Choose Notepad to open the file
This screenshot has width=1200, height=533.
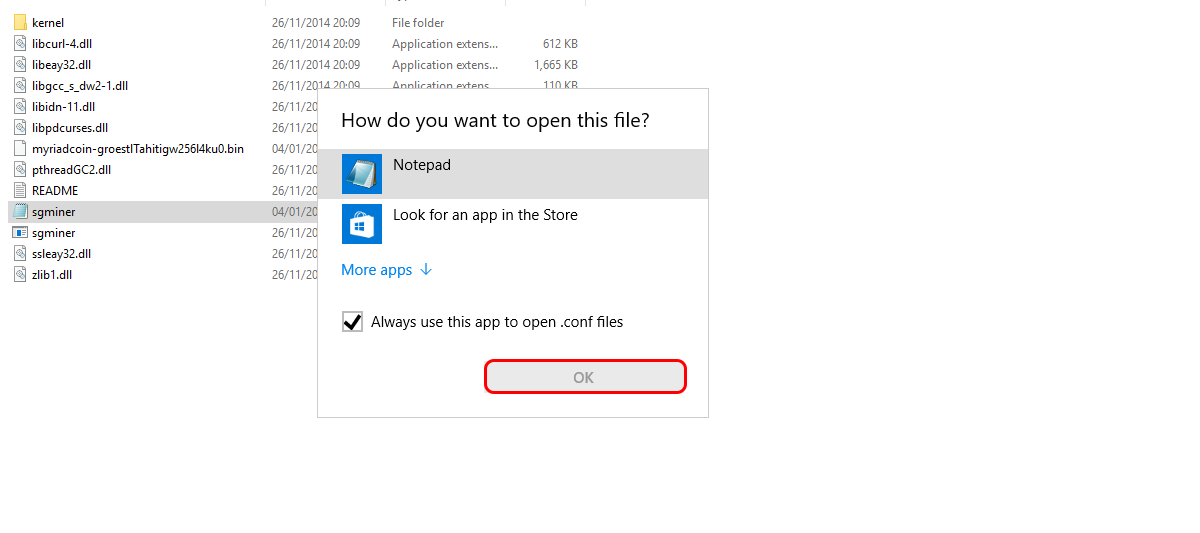pyautogui.click(x=513, y=174)
